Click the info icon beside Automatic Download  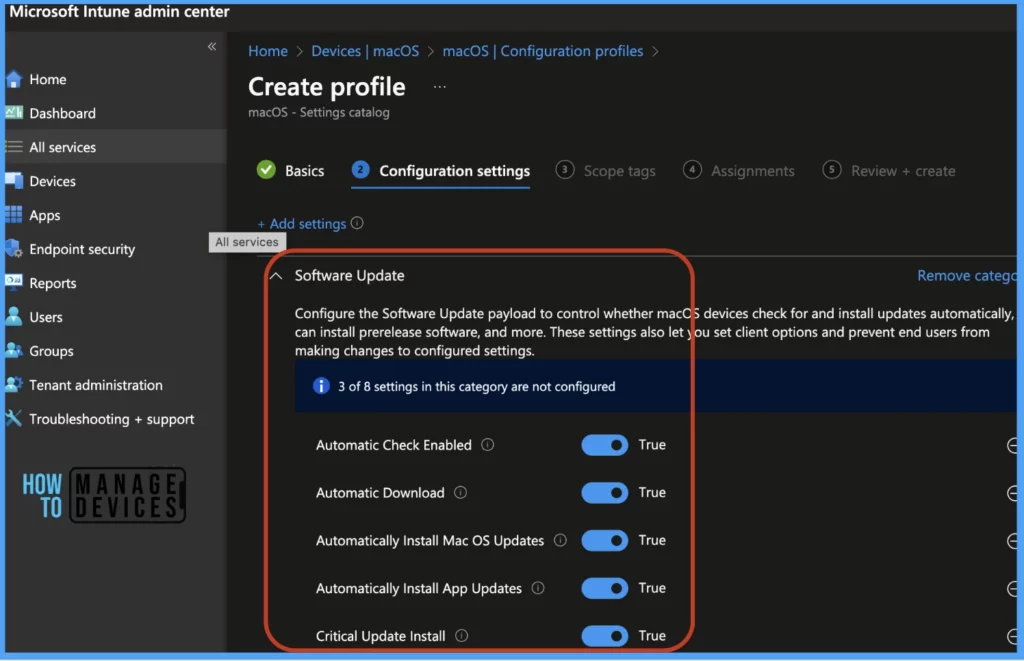pyautogui.click(x=460, y=492)
